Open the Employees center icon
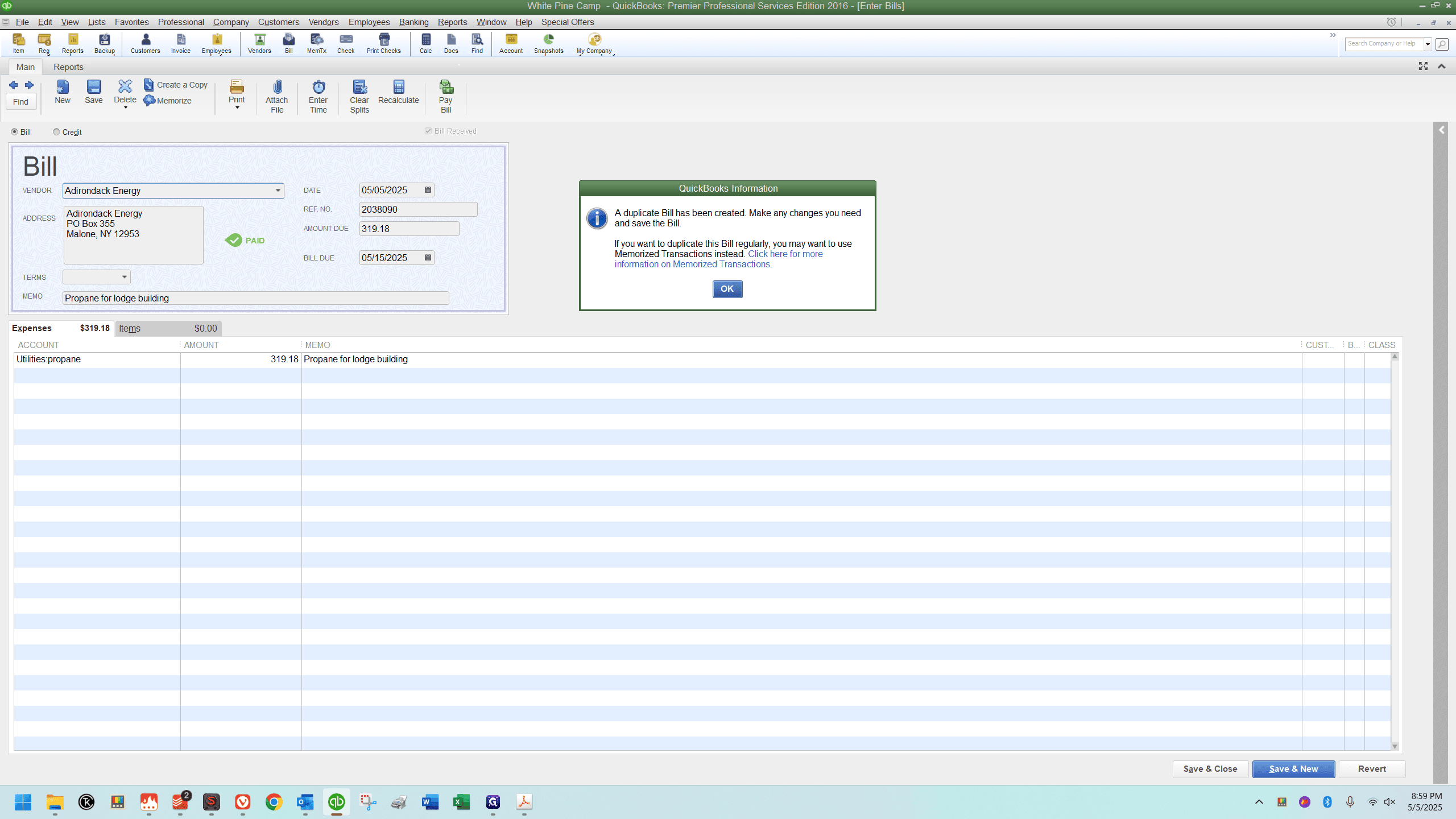The height and width of the screenshot is (819, 1456). 217,43
